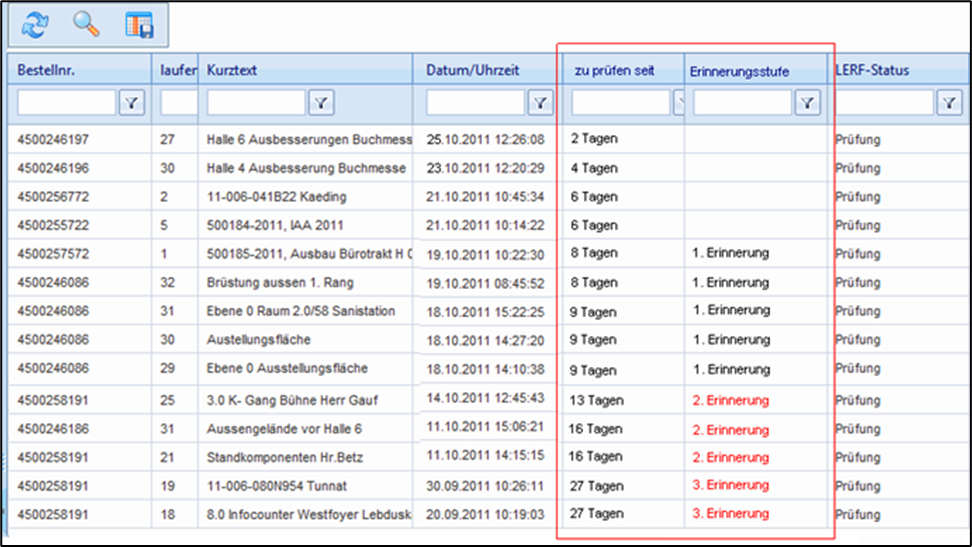Click the 'zu prüfen seit' filter field
Viewport: 972px width, 547px height.
(620, 102)
